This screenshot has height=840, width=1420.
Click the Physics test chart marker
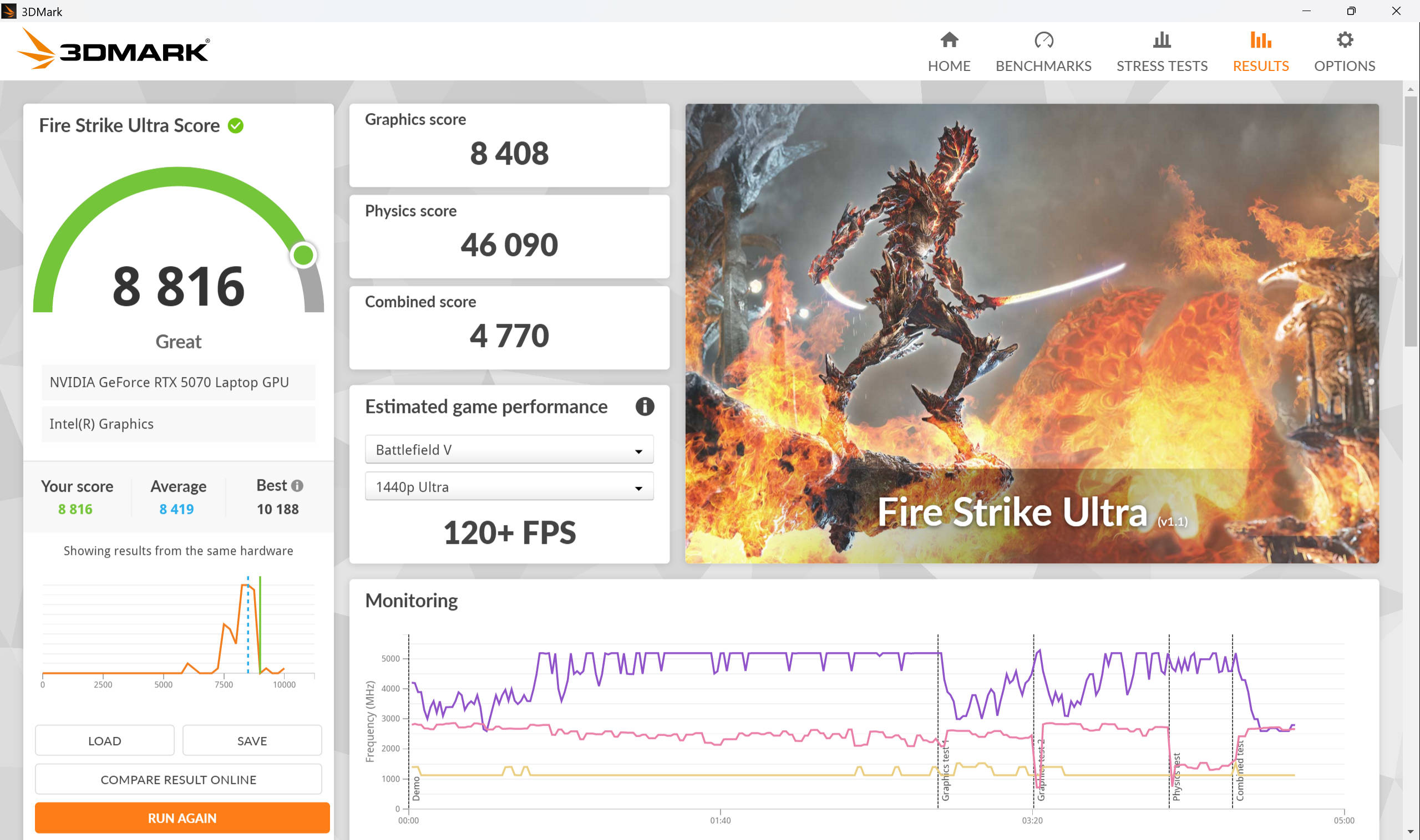(1176, 776)
